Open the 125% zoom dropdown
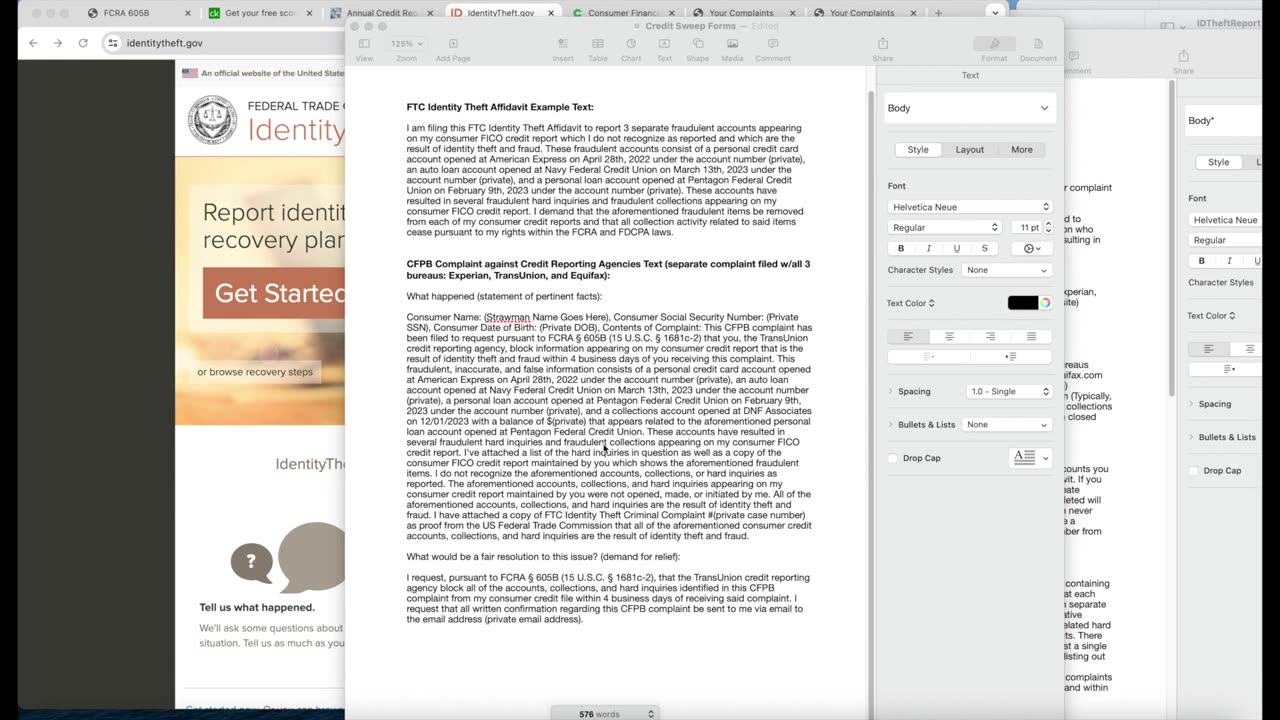Screen dimensions: 1280x720 [x=406, y=44]
